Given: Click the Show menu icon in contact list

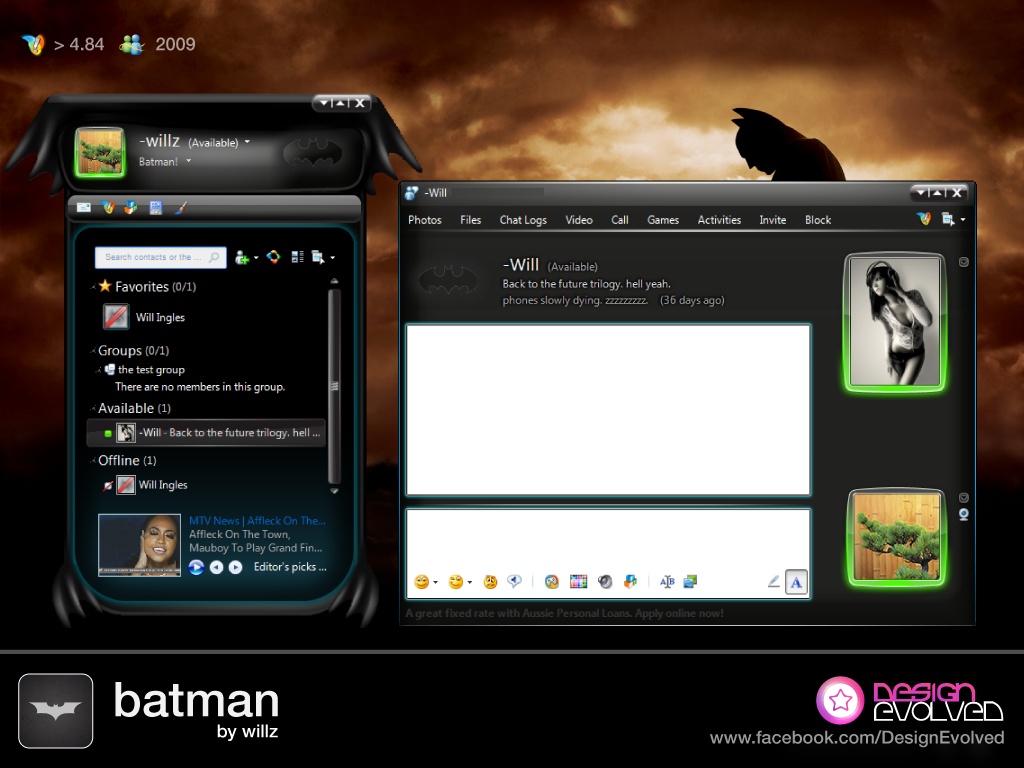Looking at the screenshot, I should tap(318, 257).
